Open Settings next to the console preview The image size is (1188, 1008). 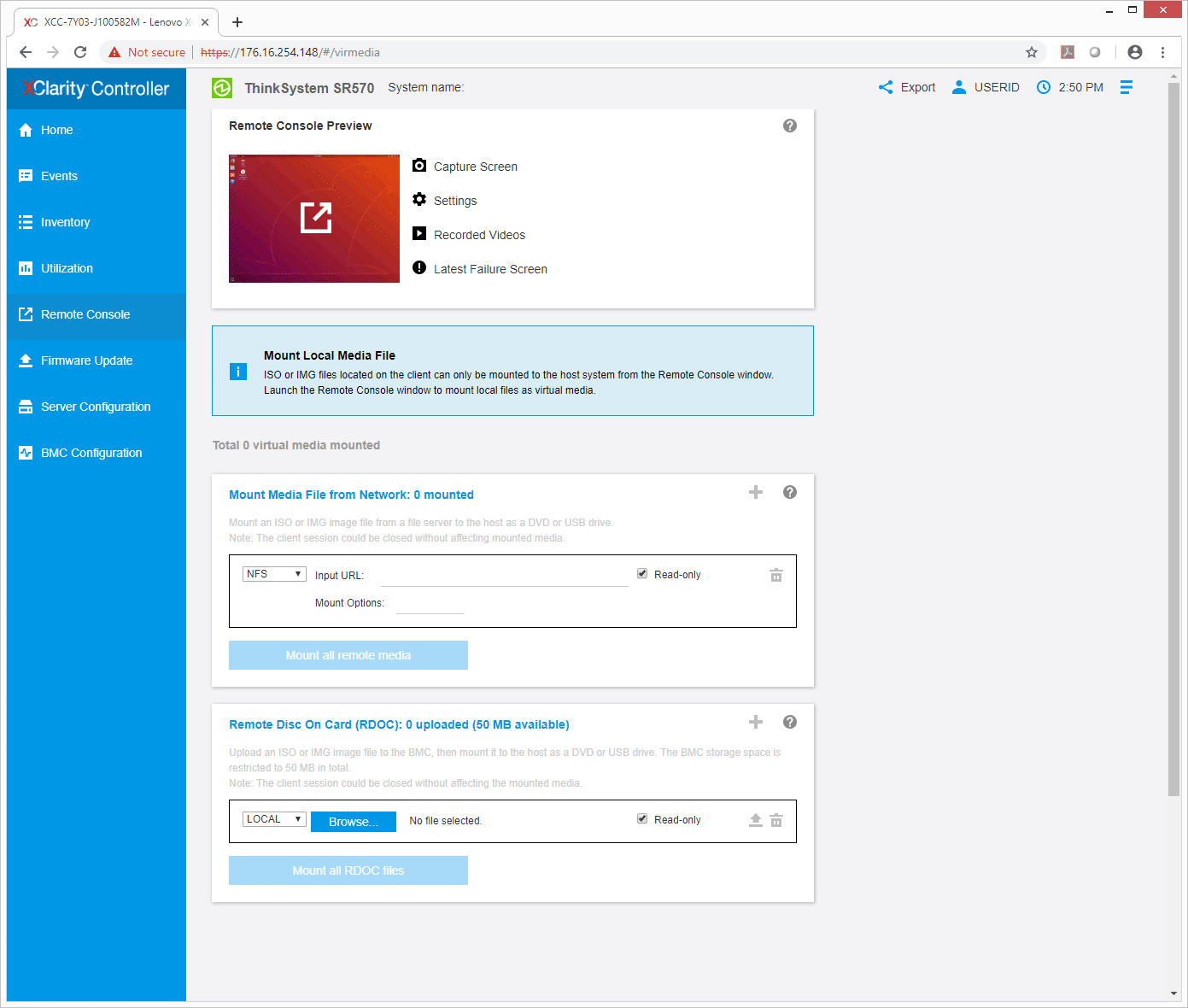click(455, 201)
